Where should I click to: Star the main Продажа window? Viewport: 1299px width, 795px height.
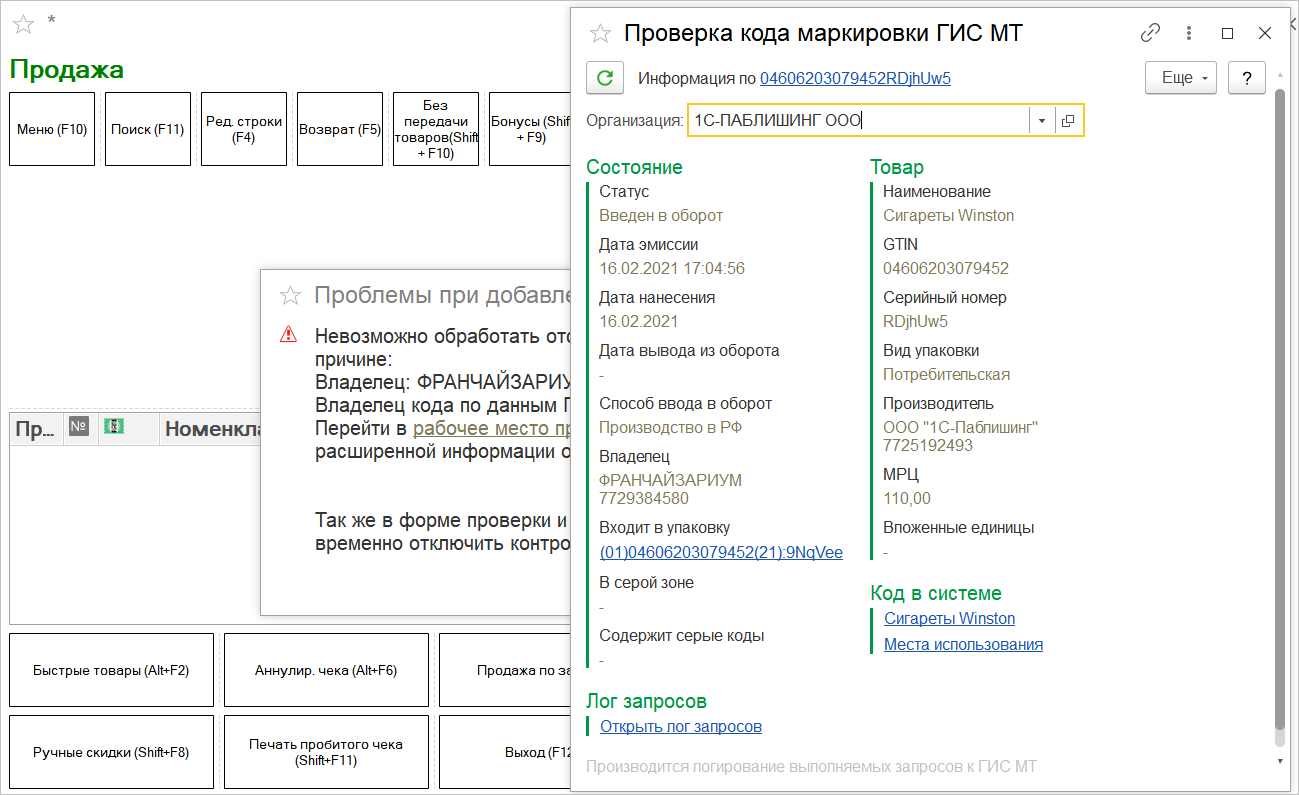pos(23,24)
